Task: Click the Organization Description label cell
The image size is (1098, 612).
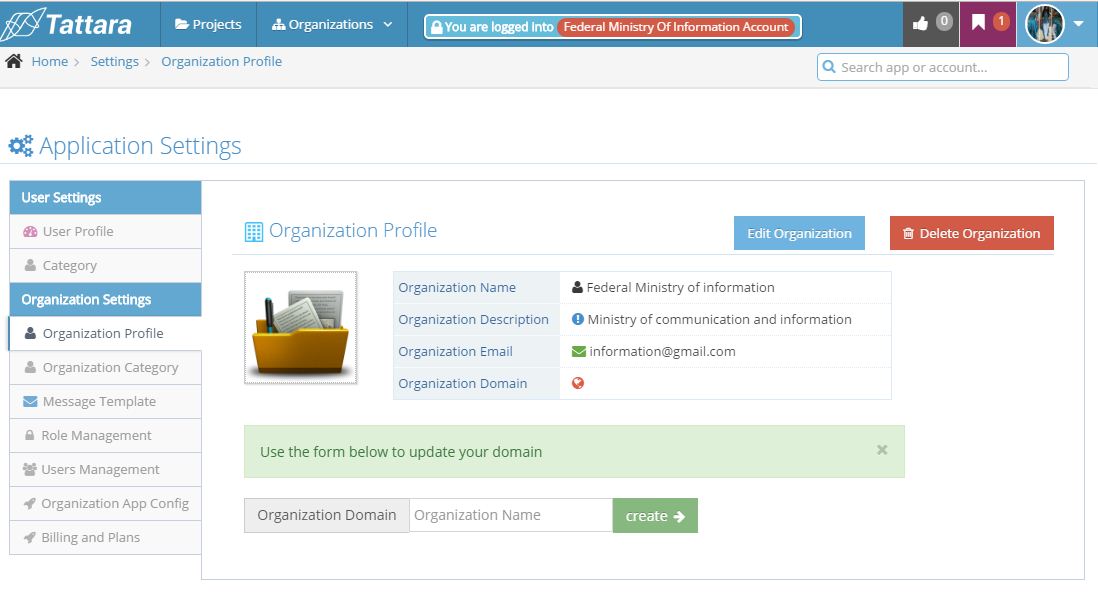Action: [x=477, y=319]
